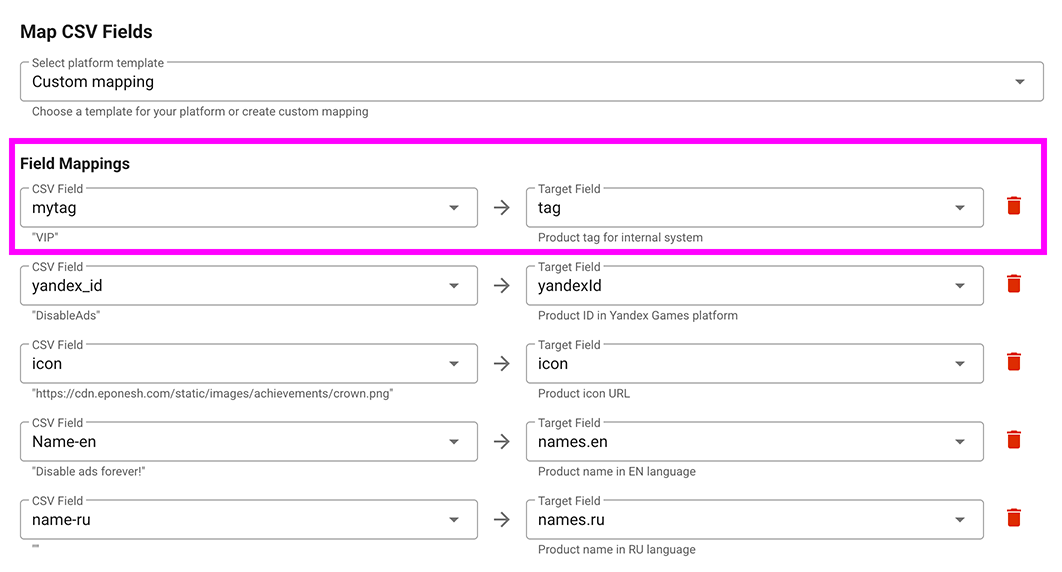Delete the mytag field mapping

[1013, 207]
